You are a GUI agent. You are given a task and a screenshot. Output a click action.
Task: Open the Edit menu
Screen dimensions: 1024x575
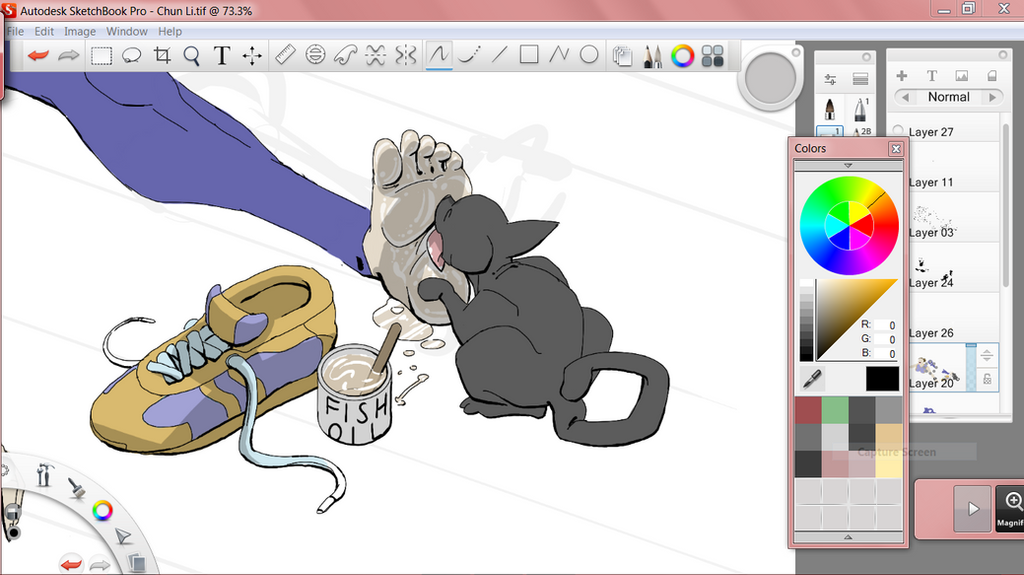click(44, 31)
